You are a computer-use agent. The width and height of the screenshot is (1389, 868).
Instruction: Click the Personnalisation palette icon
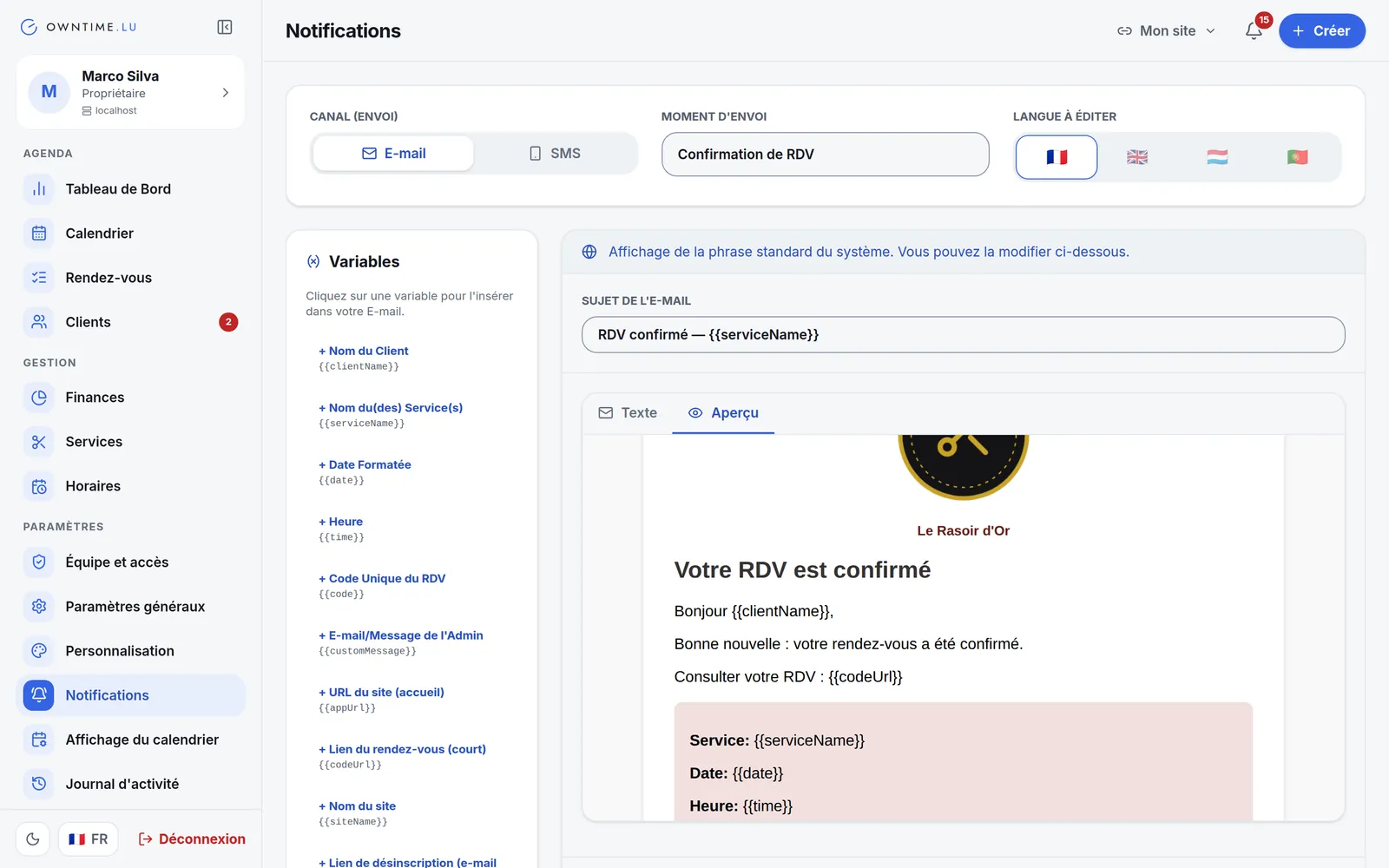39,651
